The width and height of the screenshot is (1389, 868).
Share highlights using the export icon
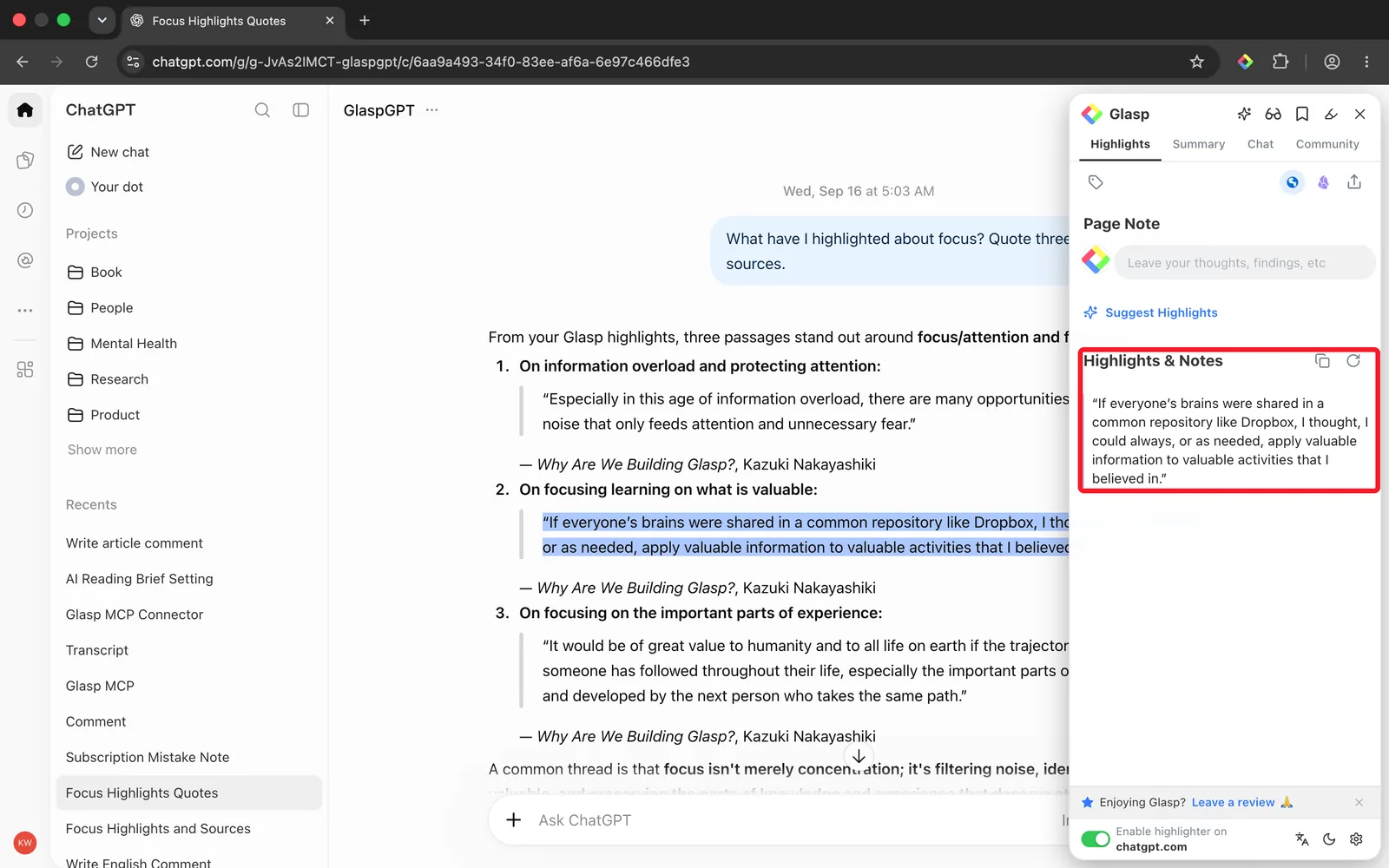click(x=1354, y=182)
